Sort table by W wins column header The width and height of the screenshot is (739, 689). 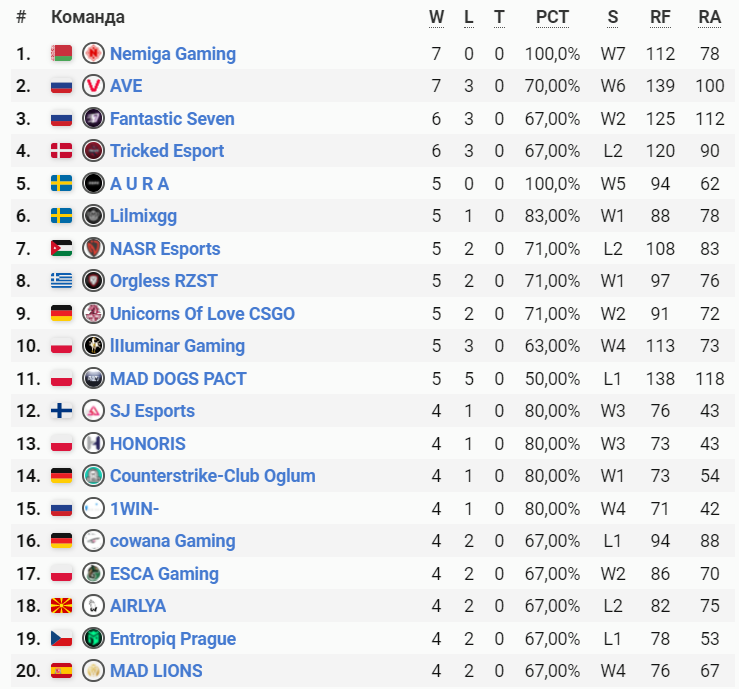pyautogui.click(x=436, y=17)
